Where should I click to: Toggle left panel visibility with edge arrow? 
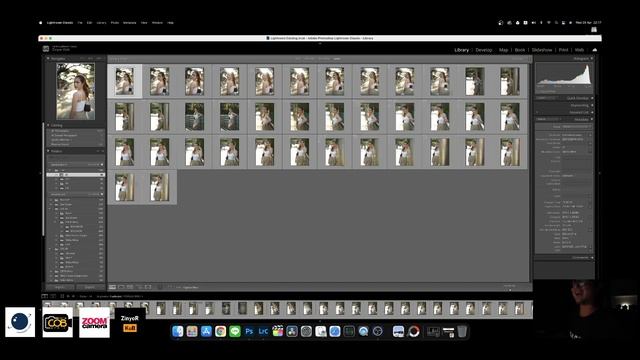point(40,173)
